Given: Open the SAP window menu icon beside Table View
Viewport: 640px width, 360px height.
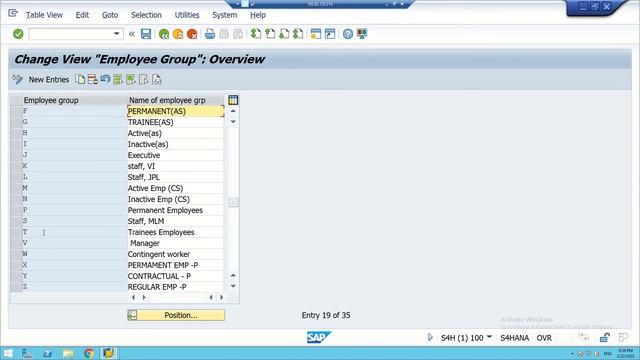Looking at the screenshot, I should (x=13, y=14).
